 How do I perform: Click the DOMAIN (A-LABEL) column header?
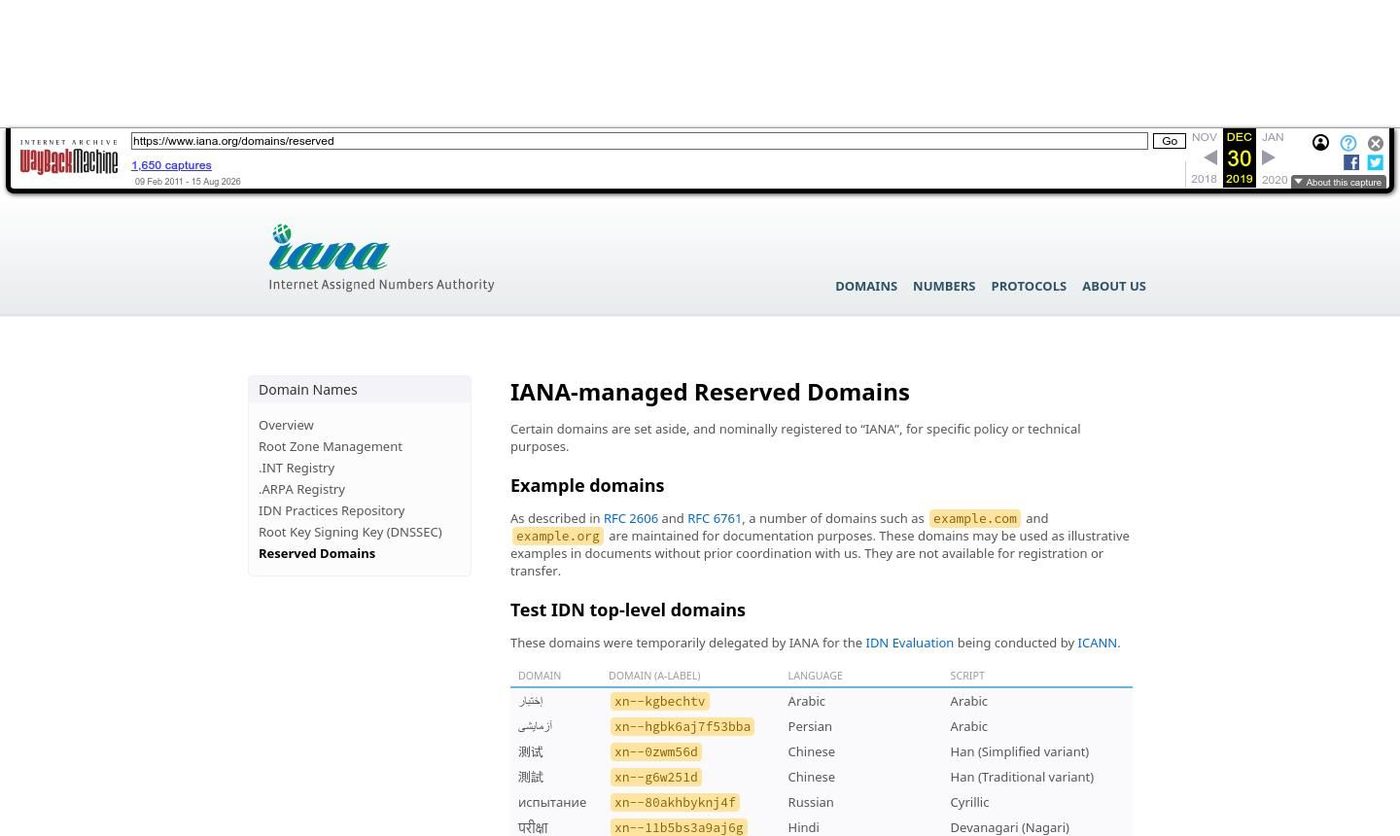coord(654,676)
